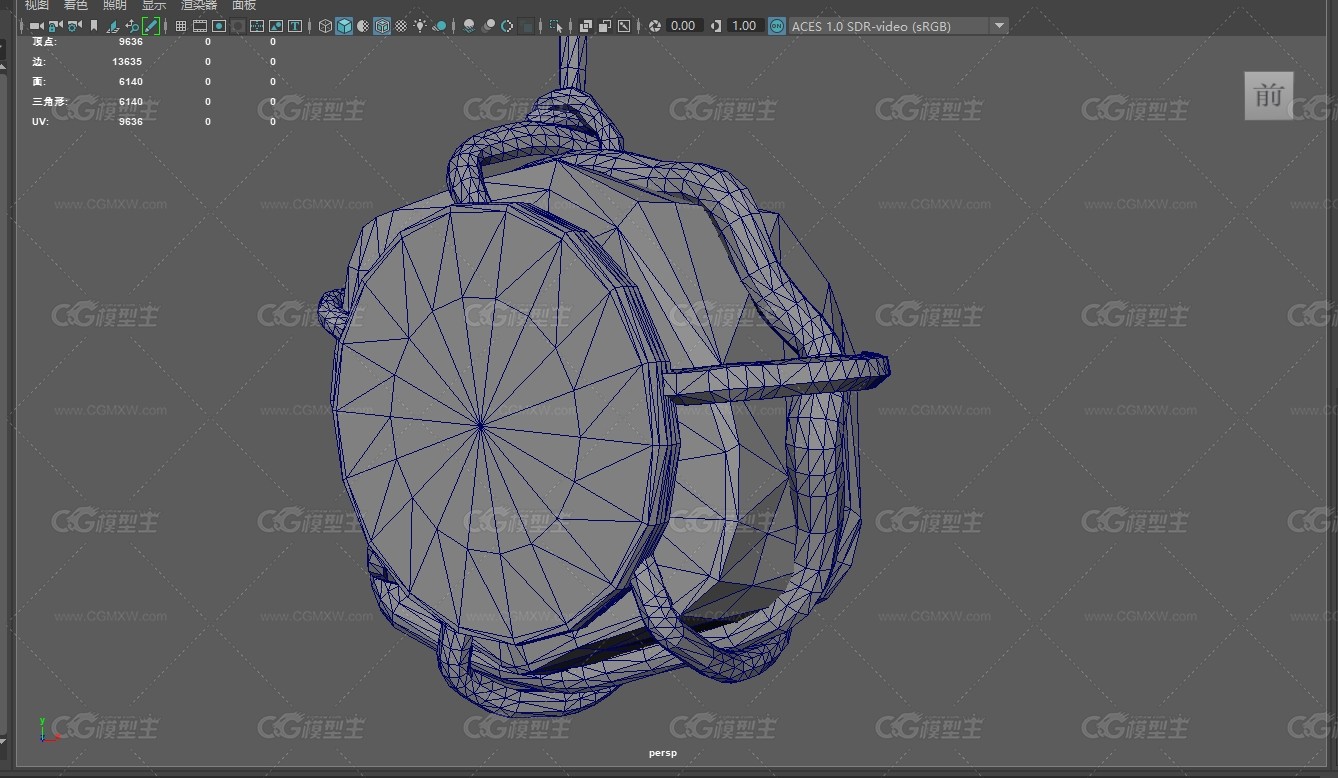Toggle the viewport Grid icon
The image size is (1338, 778).
point(181,26)
